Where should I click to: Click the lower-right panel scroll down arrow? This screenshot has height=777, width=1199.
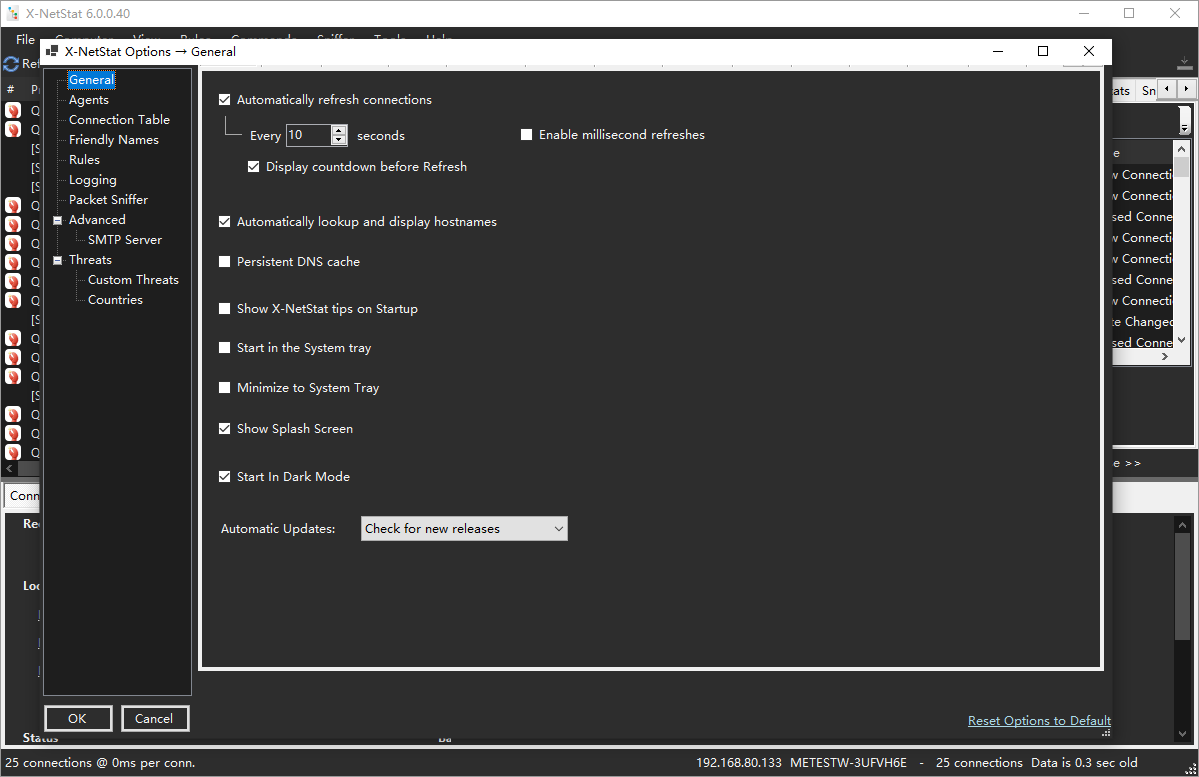[1182, 733]
